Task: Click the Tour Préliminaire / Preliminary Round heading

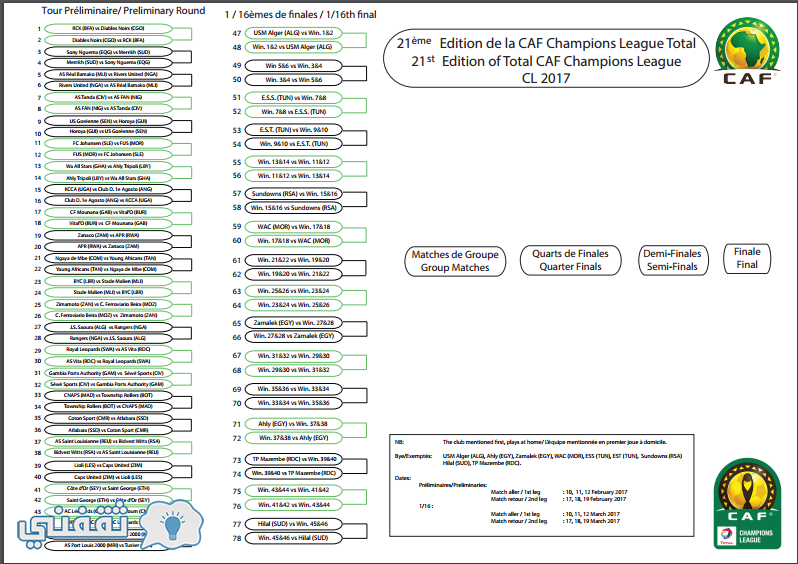Action: pyautogui.click(x=123, y=11)
